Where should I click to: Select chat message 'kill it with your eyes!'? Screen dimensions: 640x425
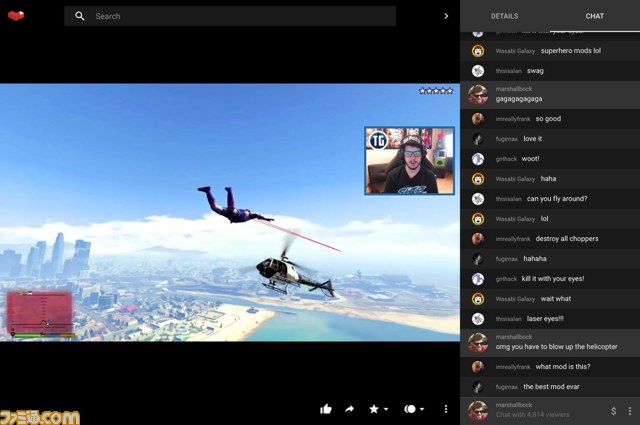click(553, 279)
